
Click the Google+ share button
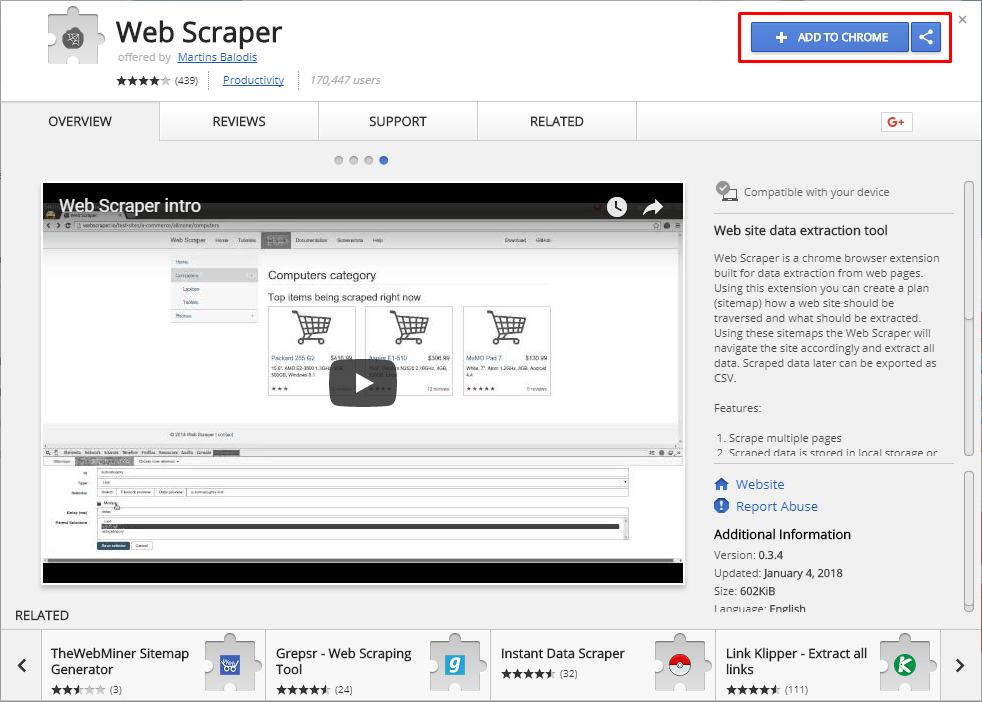(x=896, y=122)
